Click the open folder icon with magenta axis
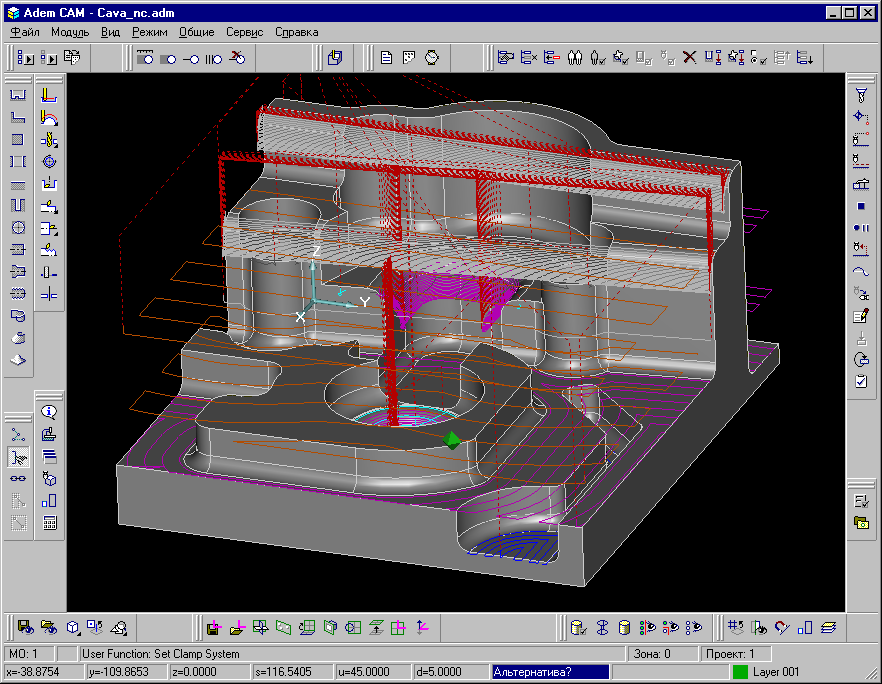Screen dimensions: 882x684 237,627
